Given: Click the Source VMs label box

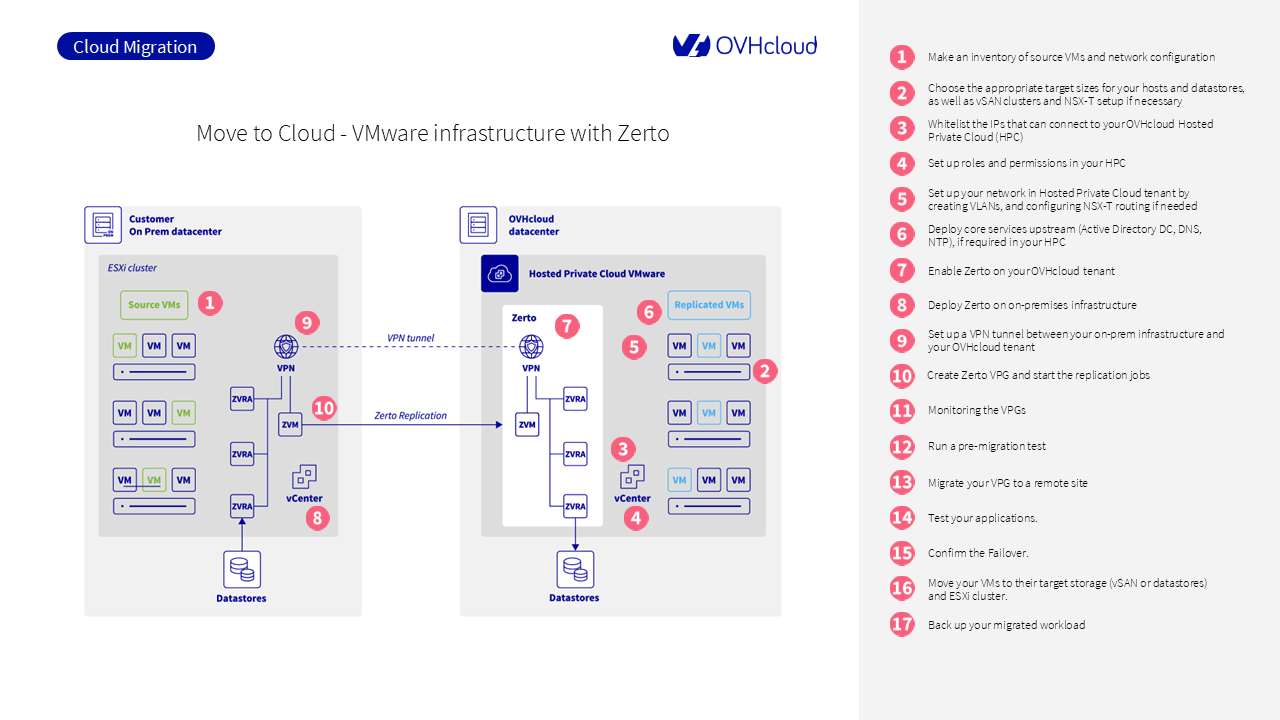Looking at the screenshot, I should coord(154,304).
